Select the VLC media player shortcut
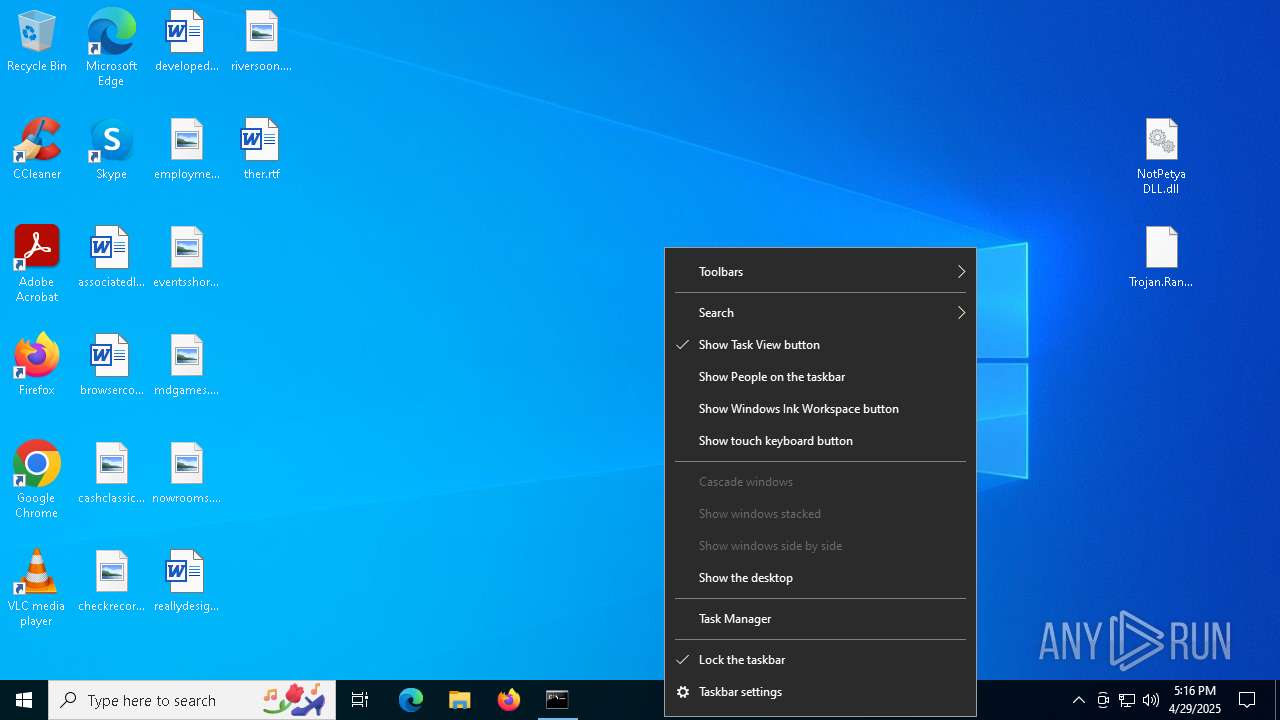This screenshot has height=720, width=1280. (37, 589)
